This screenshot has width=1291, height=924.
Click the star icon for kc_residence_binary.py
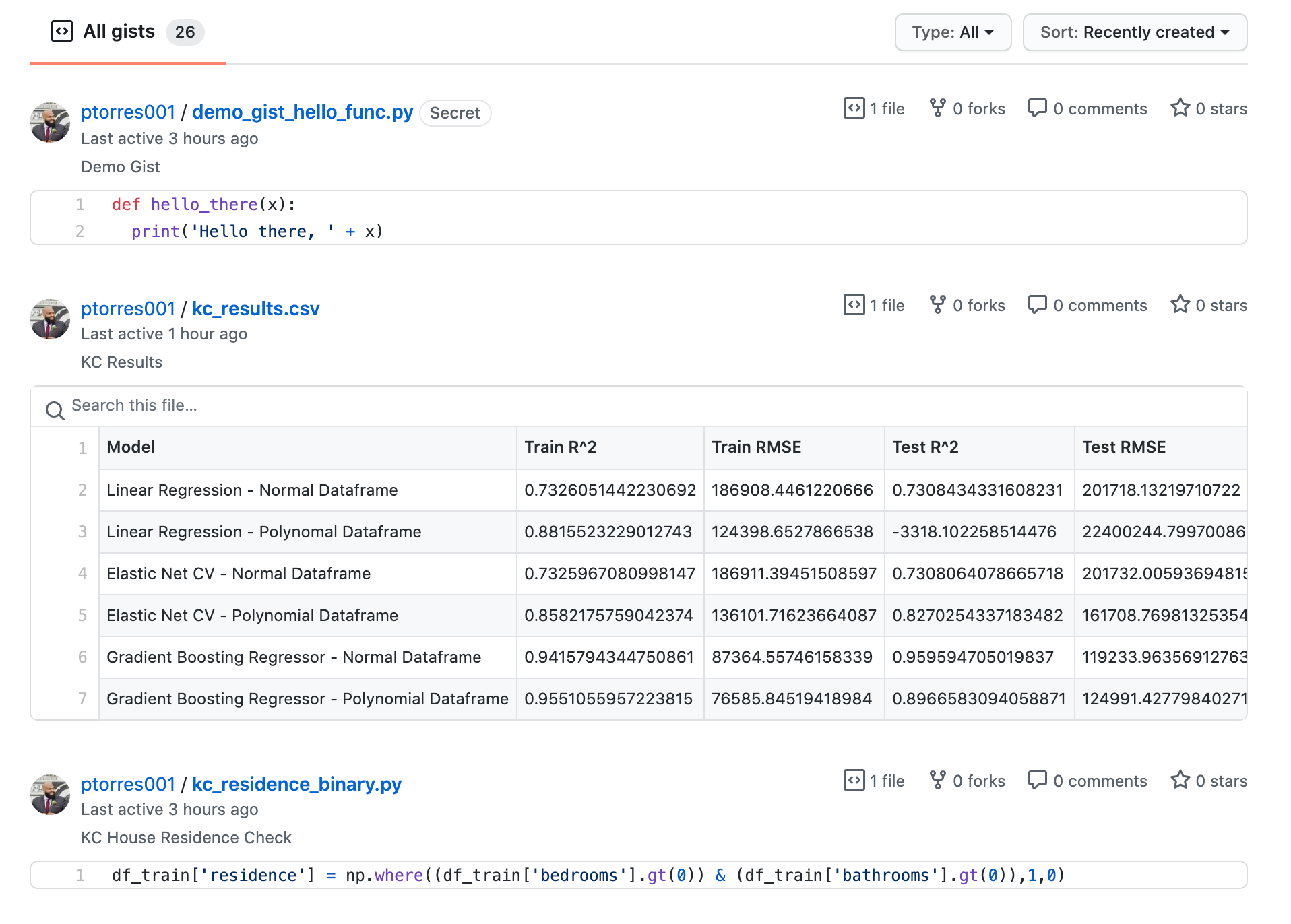pos(1179,780)
